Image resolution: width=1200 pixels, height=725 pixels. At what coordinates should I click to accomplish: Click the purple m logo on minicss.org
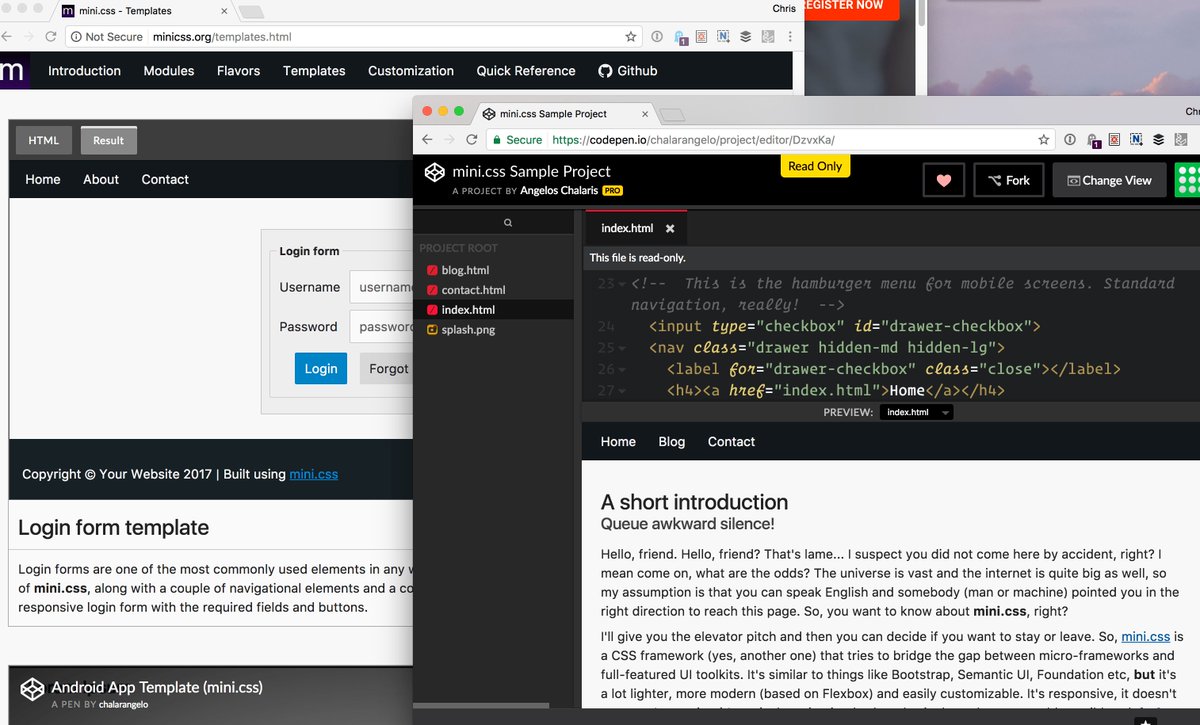tap(13, 71)
